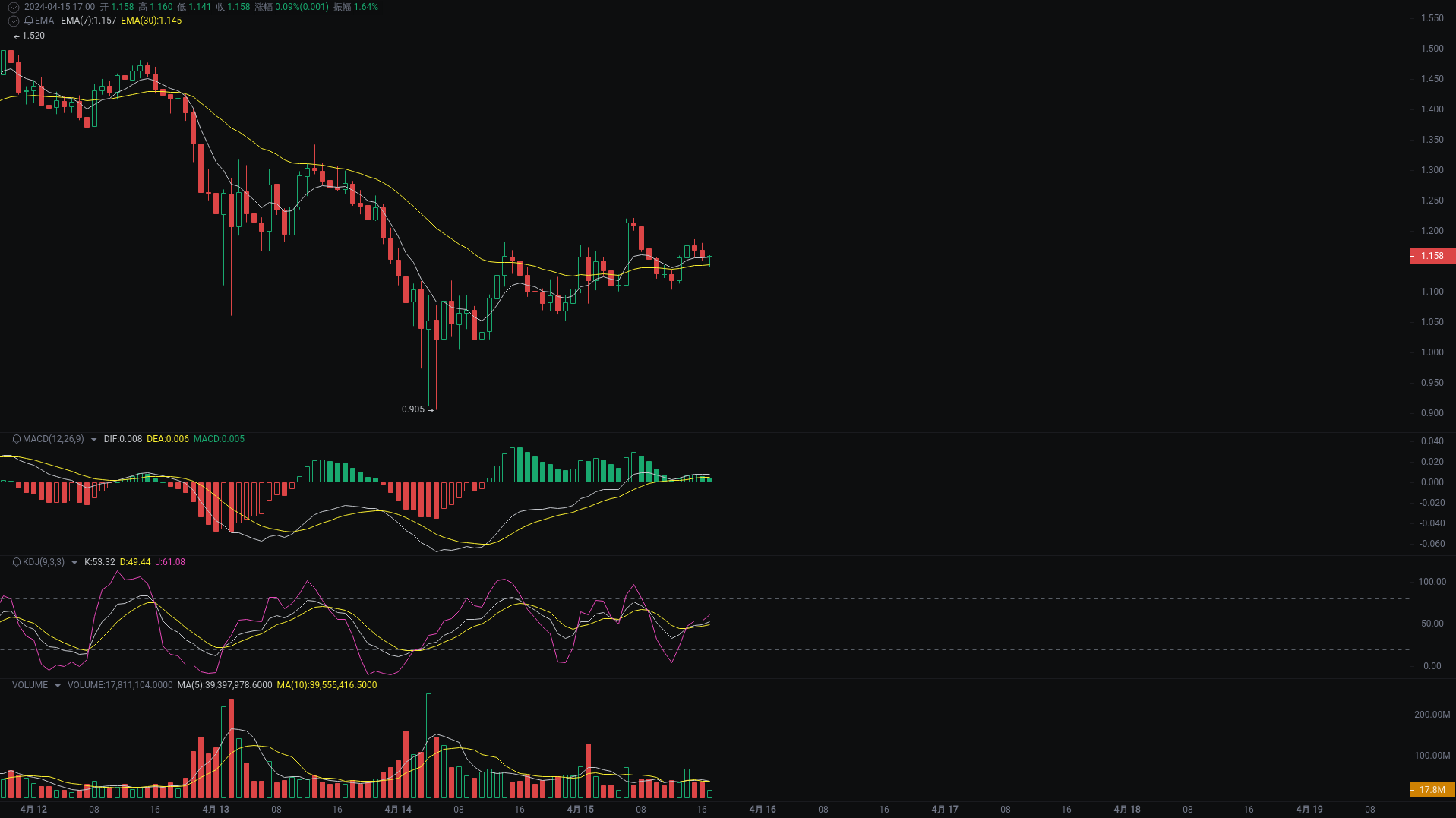The image size is (1456, 818).
Task: Click the current price tag showing 1.158
Action: pyautogui.click(x=1432, y=256)
